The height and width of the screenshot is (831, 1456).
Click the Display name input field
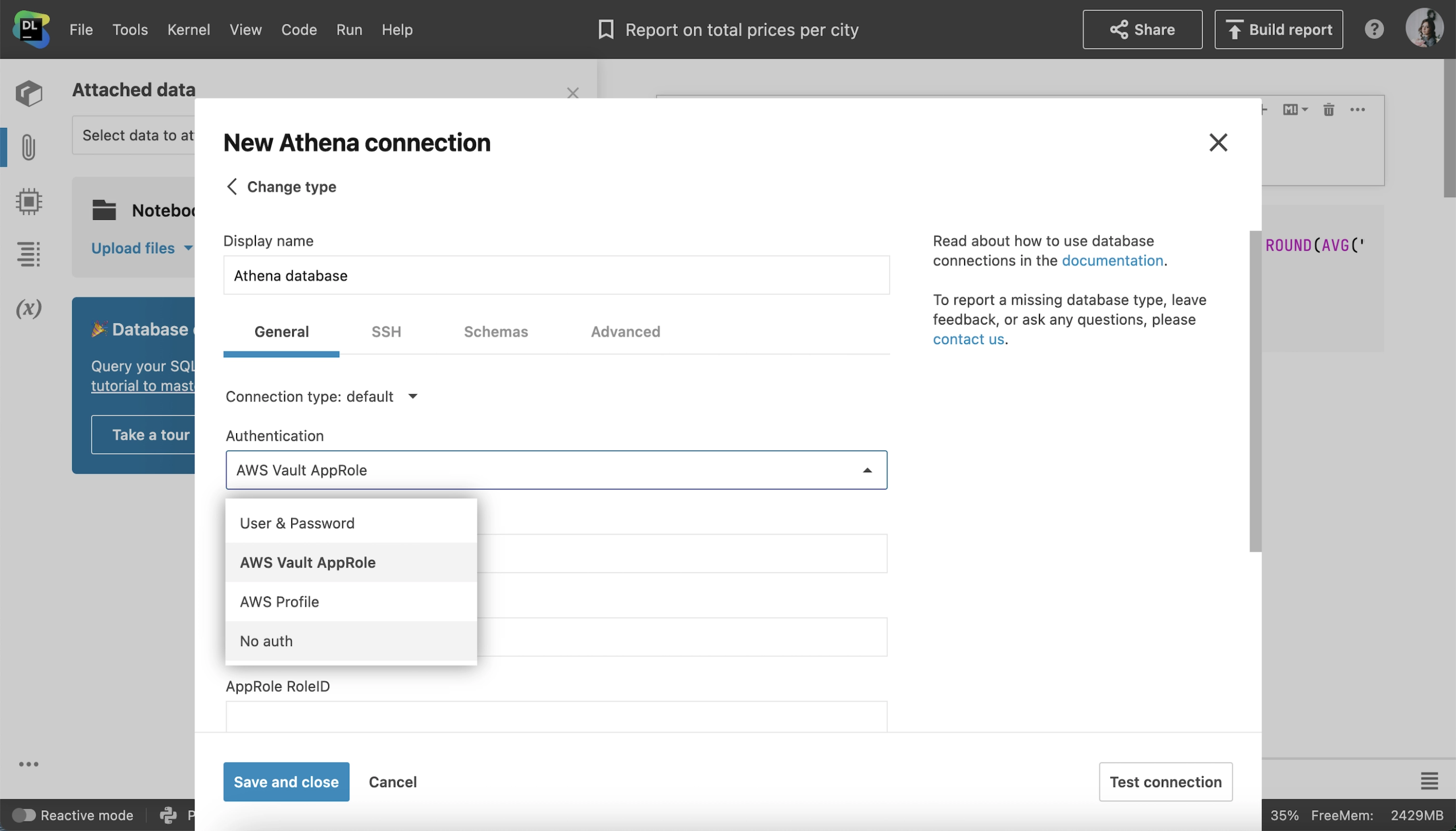[556, 275]
